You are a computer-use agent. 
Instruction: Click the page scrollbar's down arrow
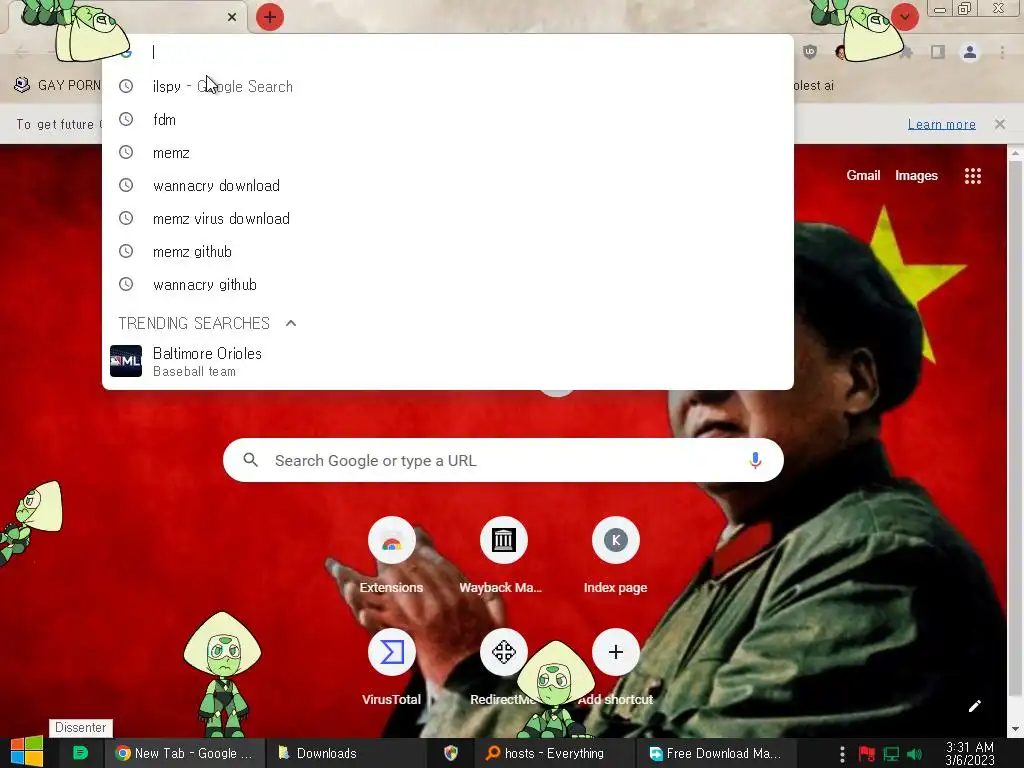point(1015,729)
